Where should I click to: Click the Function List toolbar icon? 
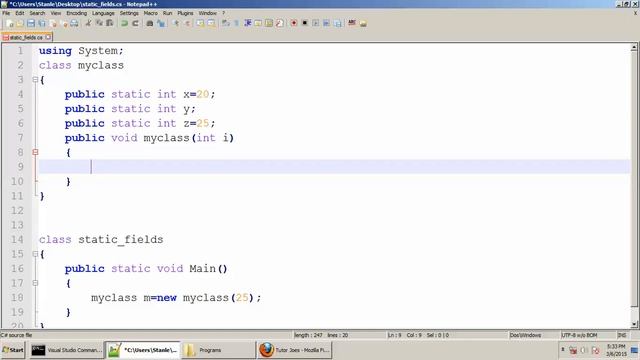pyautogui.click(x=280, y=23)
